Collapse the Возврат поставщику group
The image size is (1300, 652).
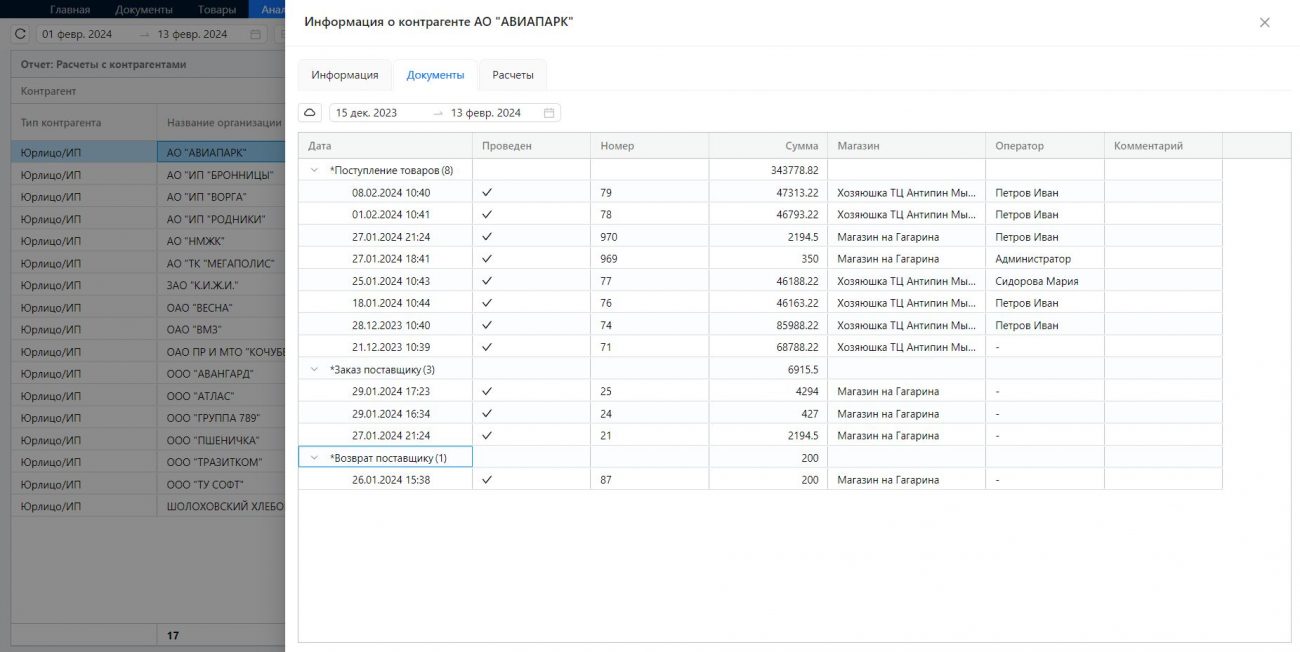pyautogui.click(x=314, y=458)
